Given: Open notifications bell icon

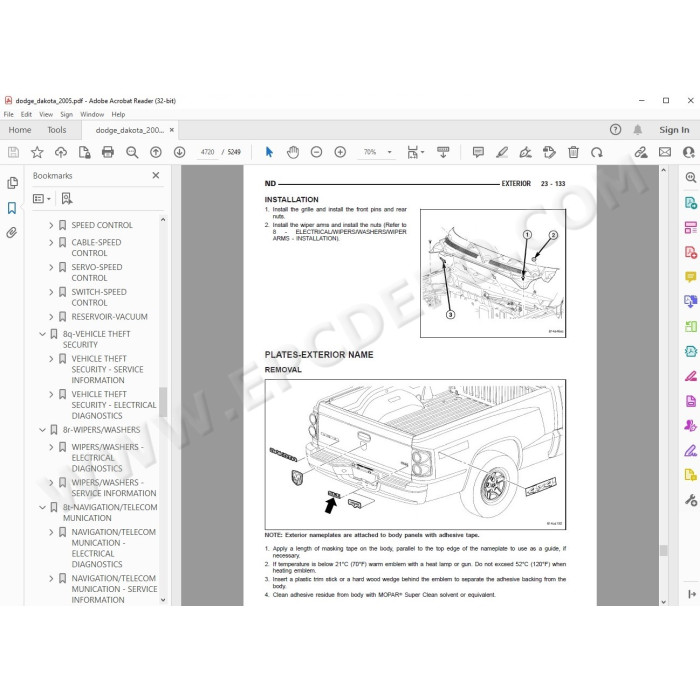Looking at the screenshot, I should [638, 130].
